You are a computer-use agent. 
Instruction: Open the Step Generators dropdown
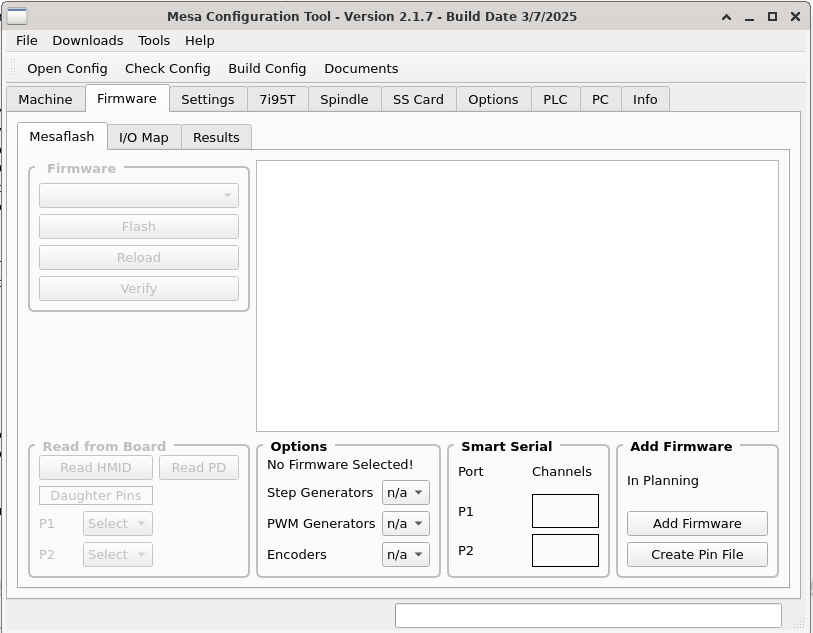point(406,493)
